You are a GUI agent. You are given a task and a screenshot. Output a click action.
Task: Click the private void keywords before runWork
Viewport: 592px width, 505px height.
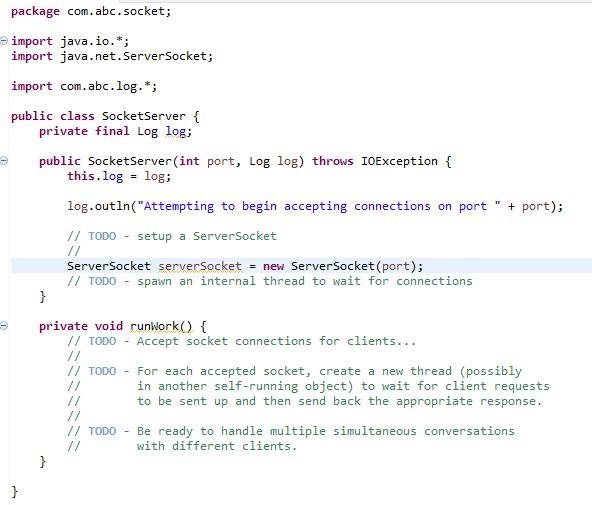81,326
